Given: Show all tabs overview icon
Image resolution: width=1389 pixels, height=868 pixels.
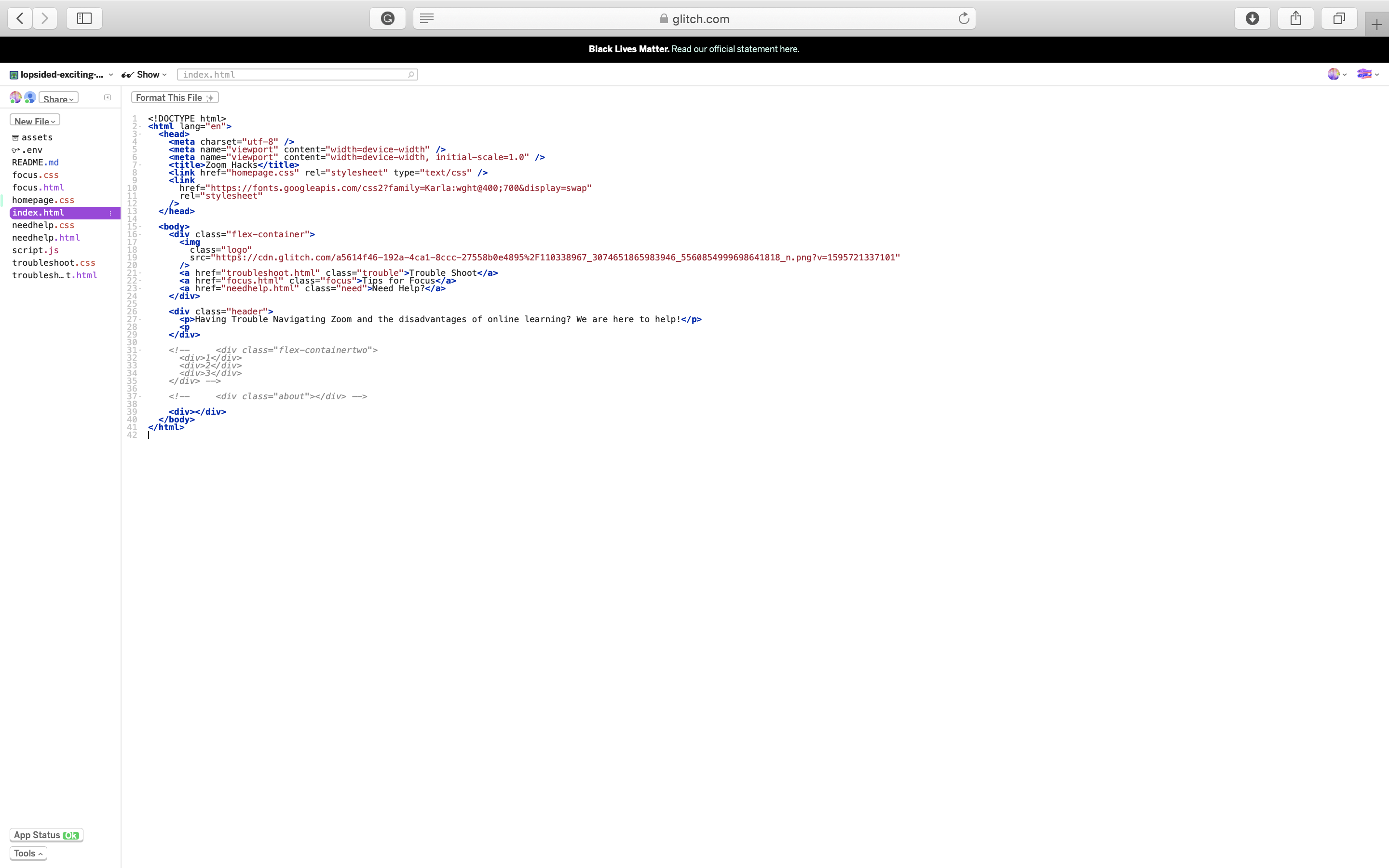Looking at the screenshot, I should pyautogui.click(x=1339, y=18).
